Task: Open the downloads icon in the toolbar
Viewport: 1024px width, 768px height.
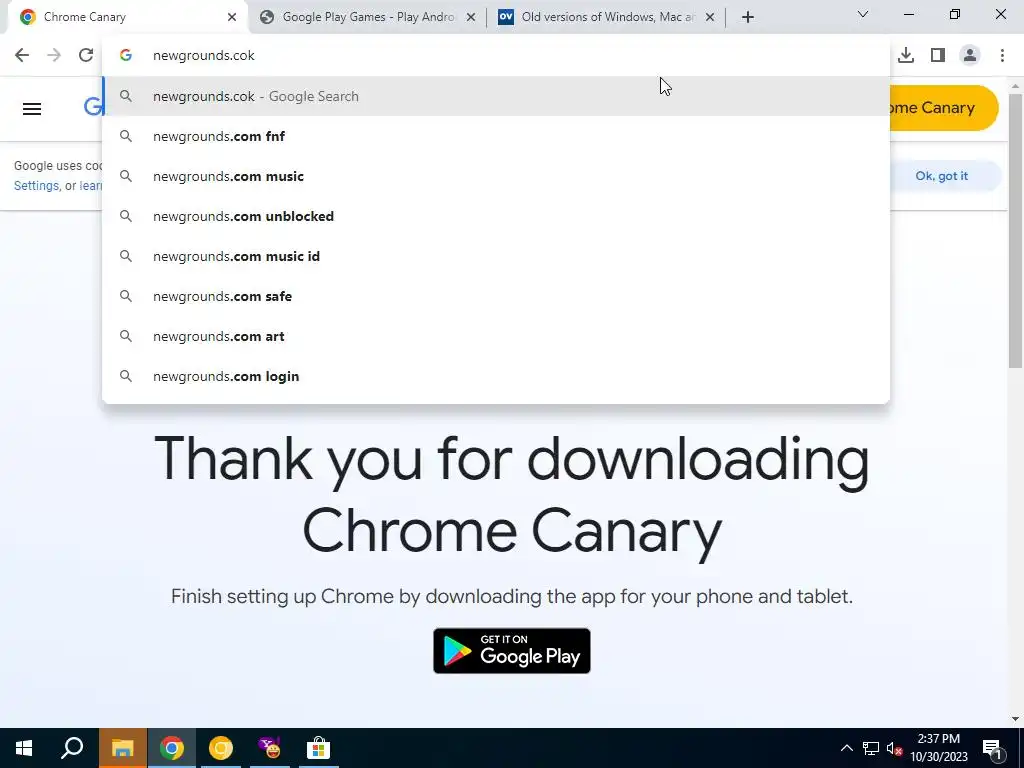Action: tap(905, 55)
